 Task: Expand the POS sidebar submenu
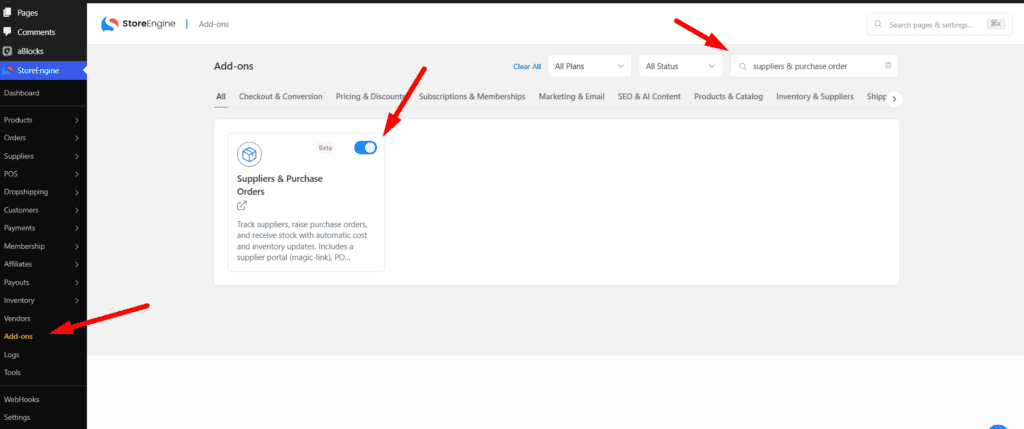pyautogui.click(x=77, y=174)
